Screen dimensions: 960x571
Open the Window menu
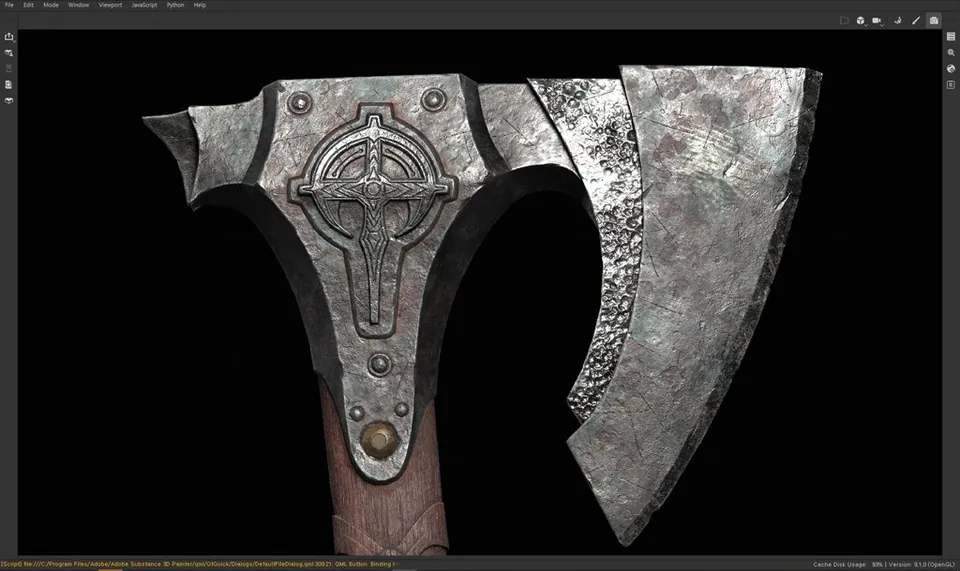click(x=78, y=5)
